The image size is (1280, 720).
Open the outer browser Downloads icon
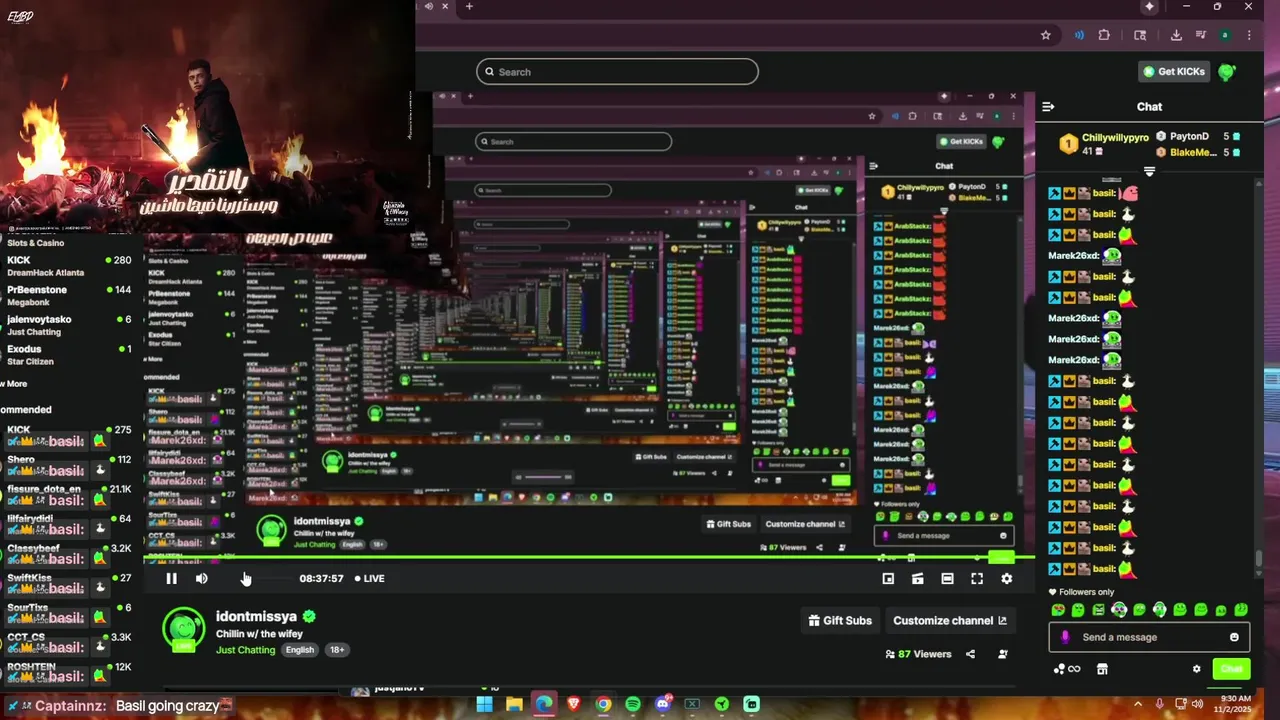pyautogui.click(x=1176, y=35)
